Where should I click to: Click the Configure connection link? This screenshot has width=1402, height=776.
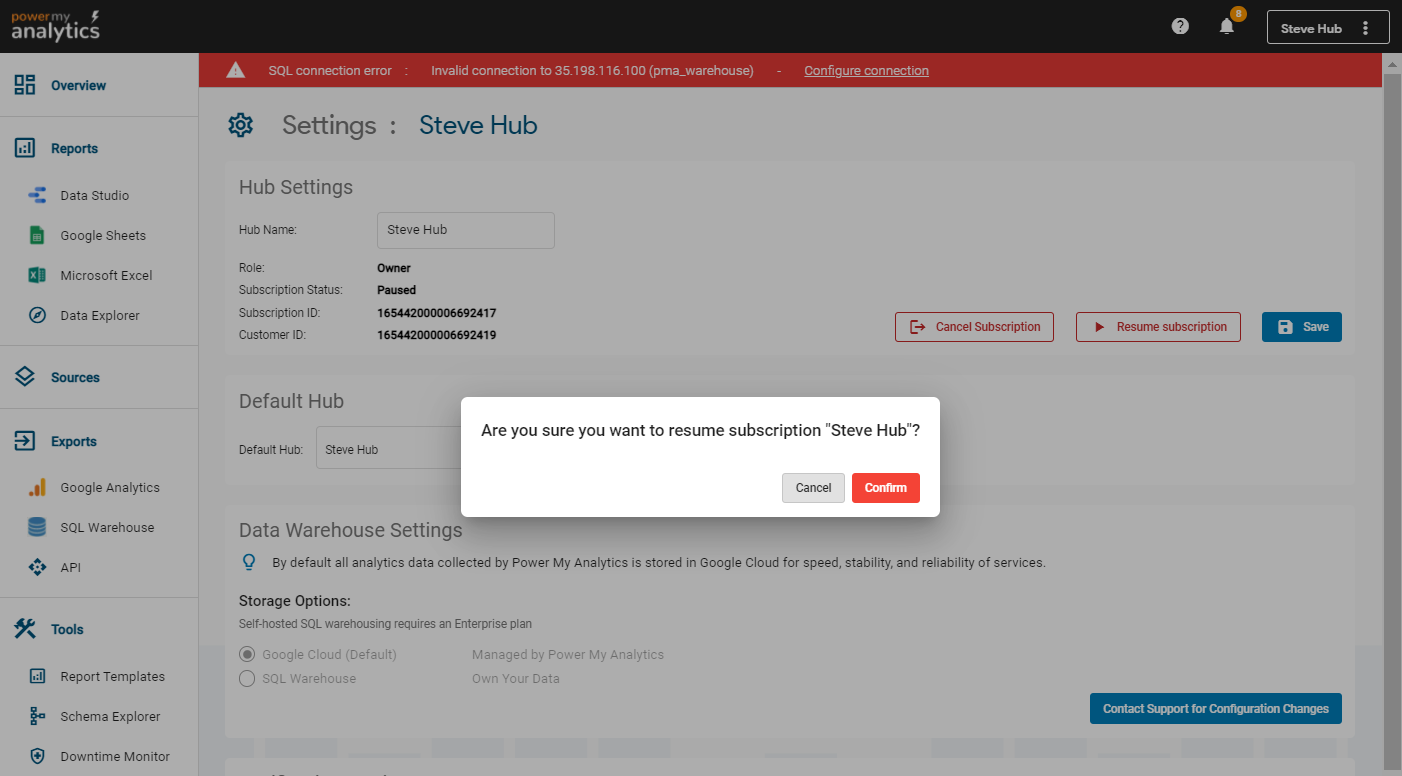click(866, 71)
